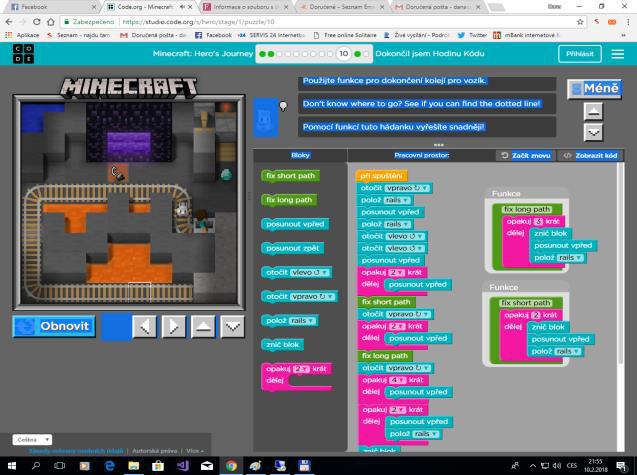The image size is (637, 475).
Task: Select the 'posunout zpět' toolbox block
Action: [x=292, y=248]
